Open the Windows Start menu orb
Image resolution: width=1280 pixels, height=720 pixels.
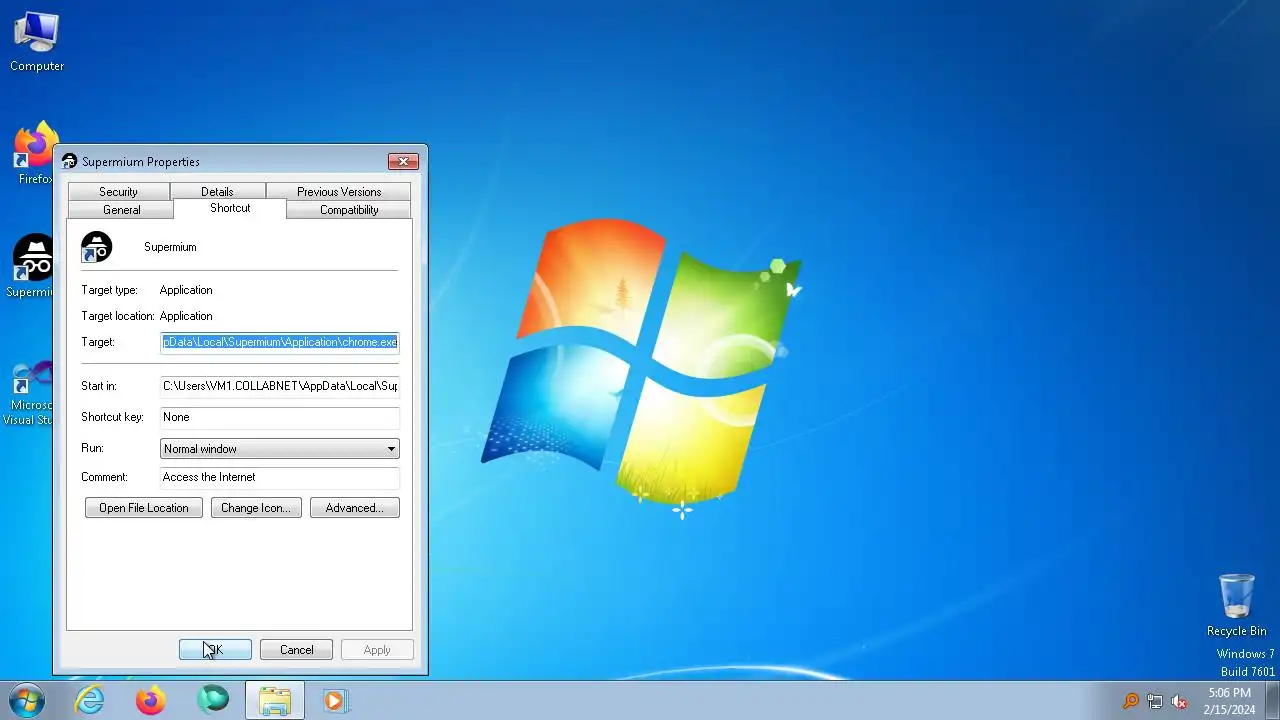coord(27,700)
